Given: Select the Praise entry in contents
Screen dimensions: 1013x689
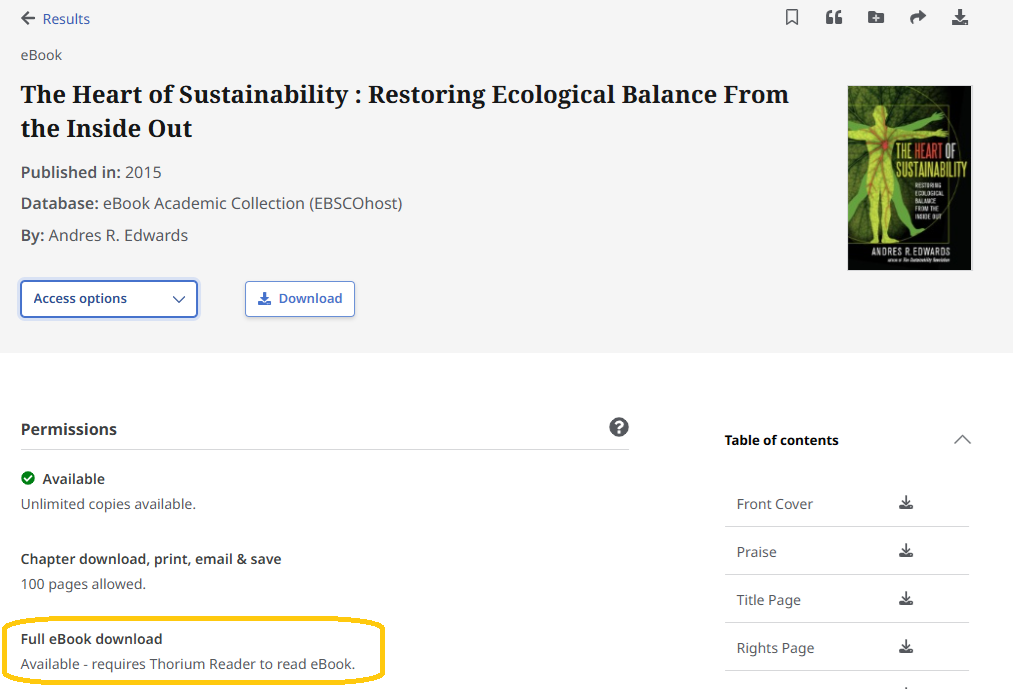Looking at the screenshot, I should tap(755, 551).
